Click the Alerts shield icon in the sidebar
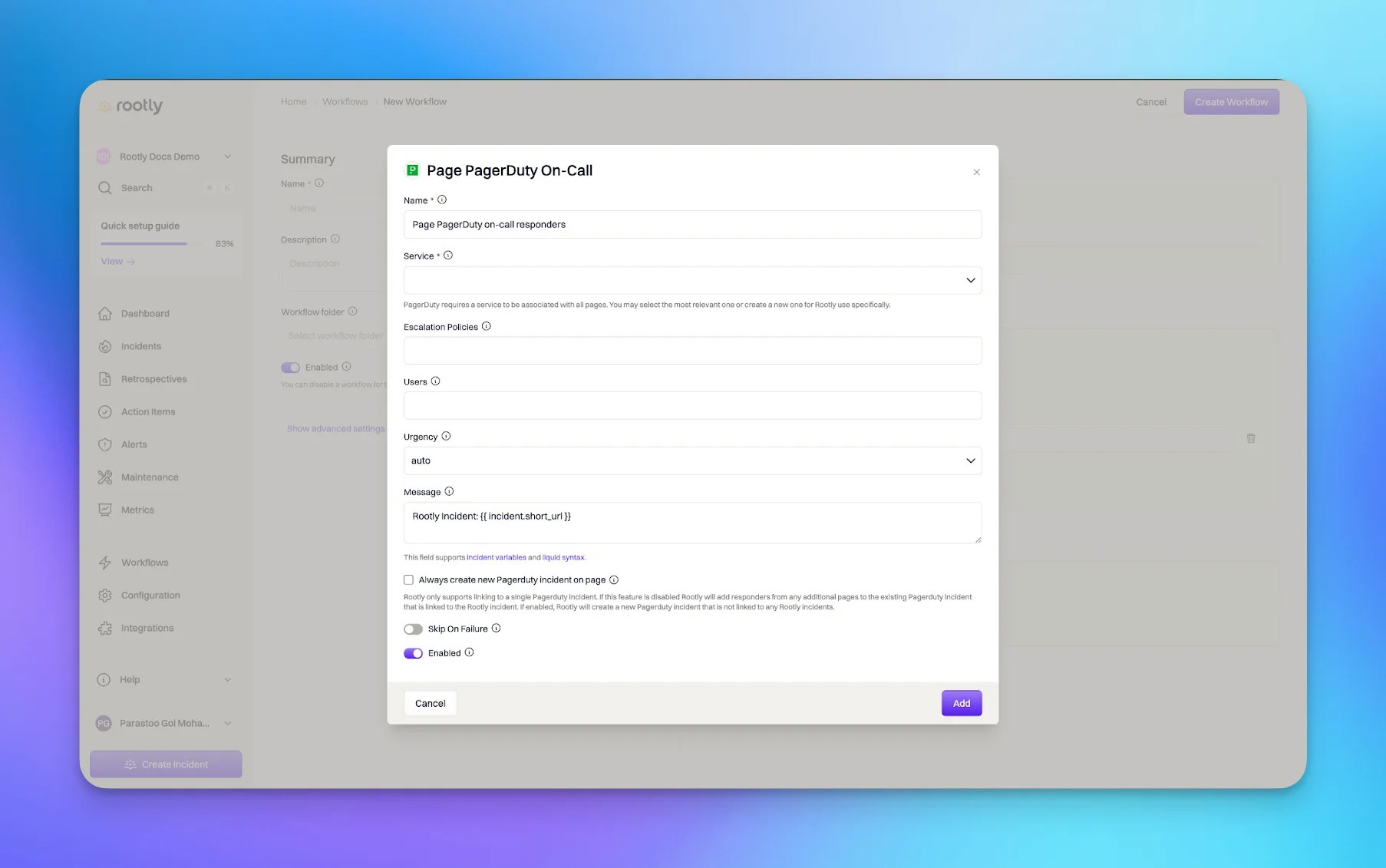This screenshot has width=1386, height=868. 105,444
